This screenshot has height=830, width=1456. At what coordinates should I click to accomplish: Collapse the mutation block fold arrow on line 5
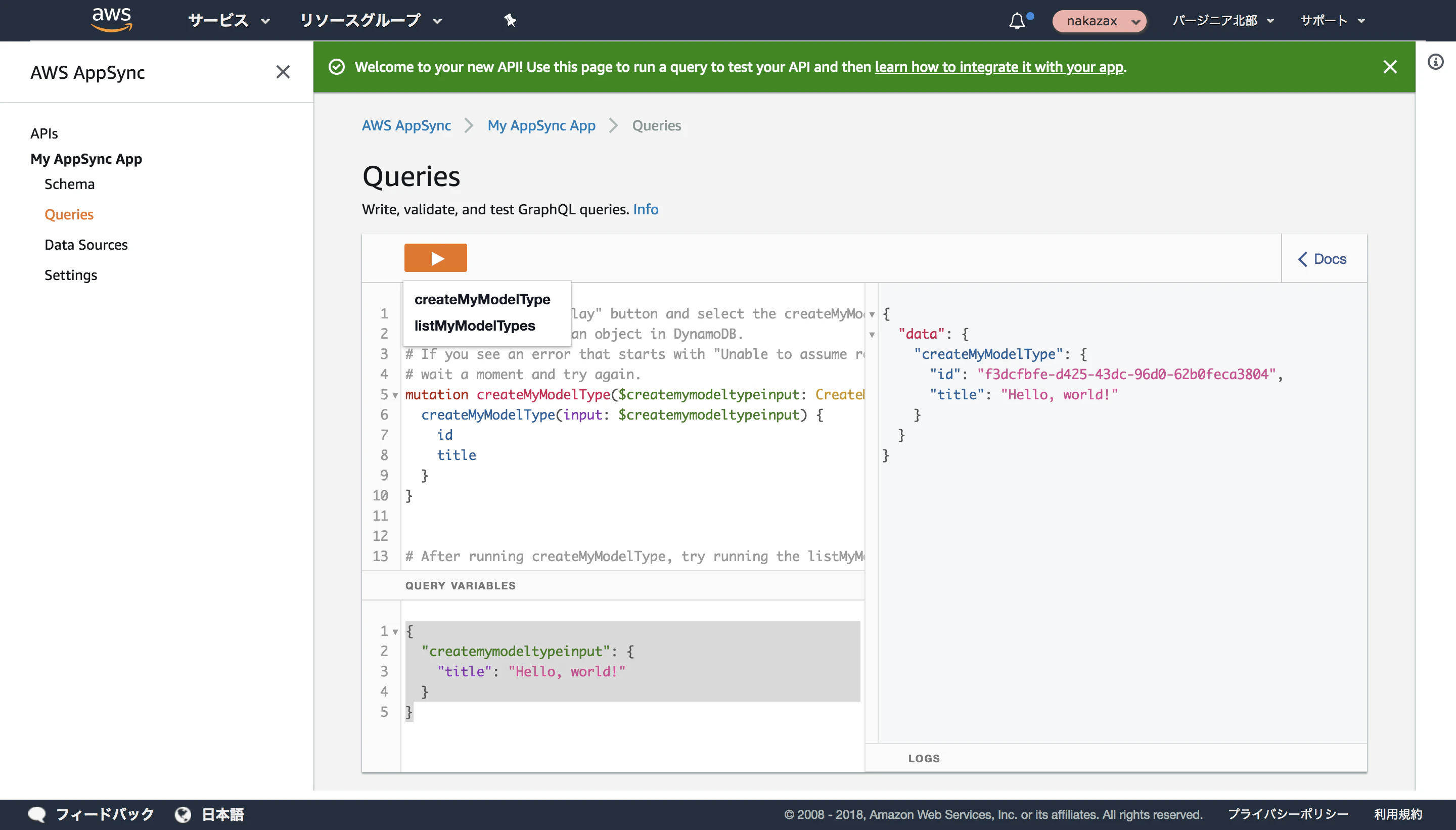tap(395, 395)
